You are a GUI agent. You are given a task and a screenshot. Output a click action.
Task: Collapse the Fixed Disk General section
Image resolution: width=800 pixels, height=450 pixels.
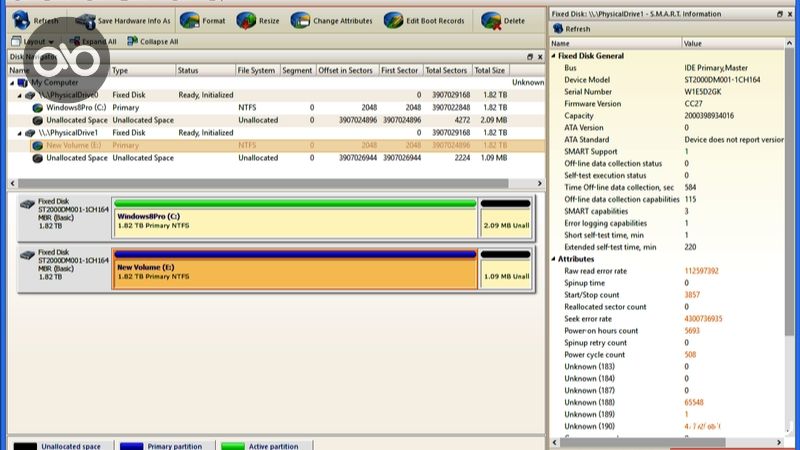pyautogui.click(x=554, y=56)
